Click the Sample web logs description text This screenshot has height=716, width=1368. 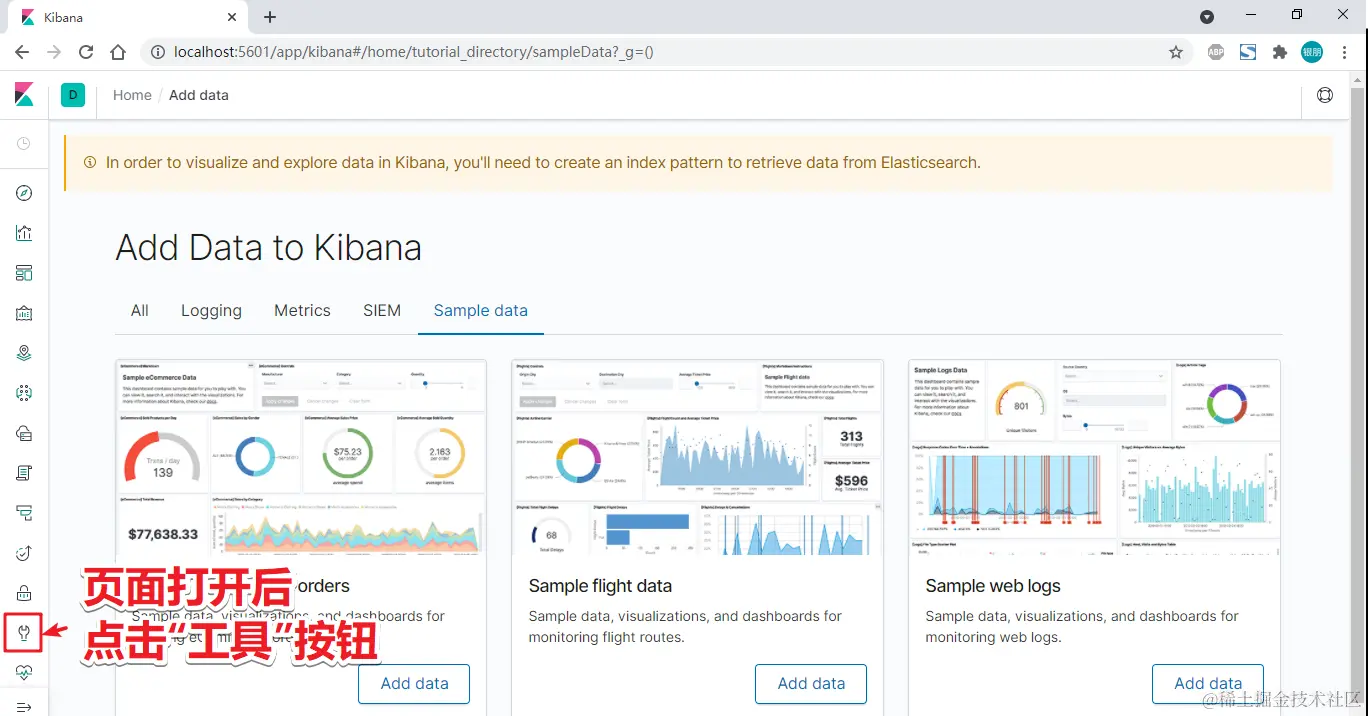point(1082,627)
